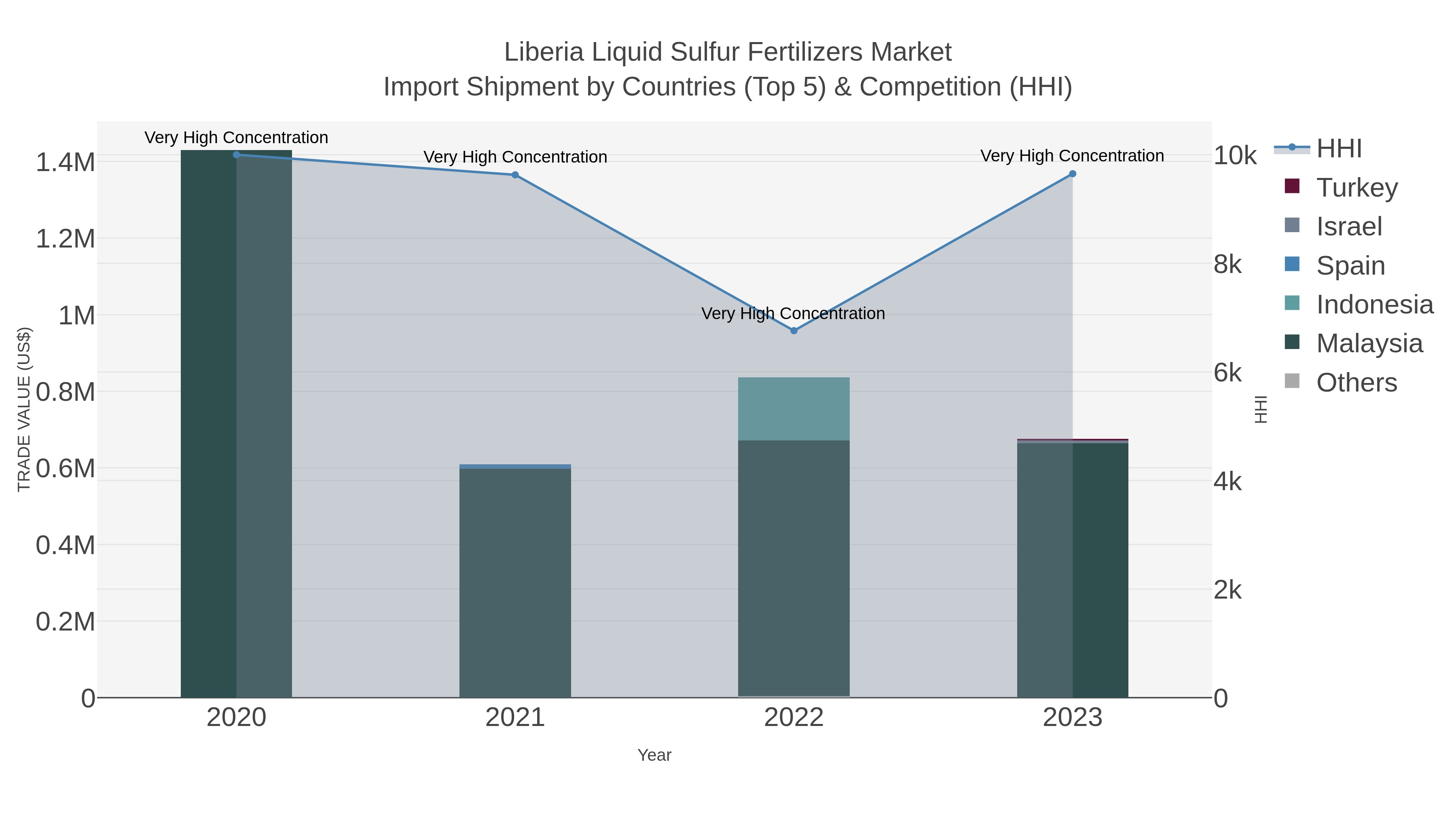
Task: Click the 6k HHI axis tick label
Action: 1227,373
